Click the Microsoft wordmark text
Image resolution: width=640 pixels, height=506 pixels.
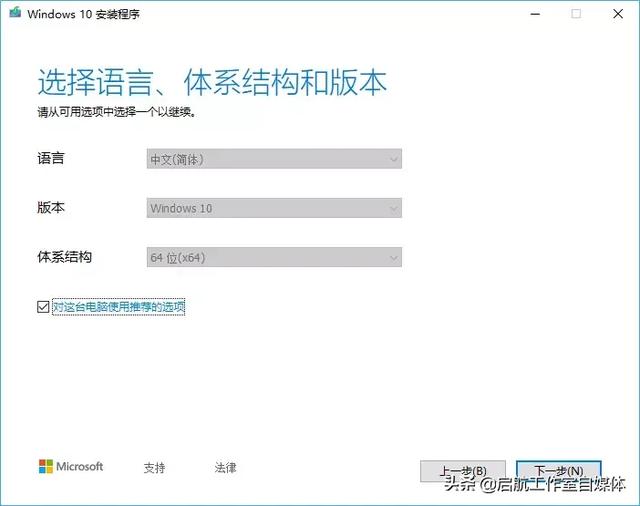(x=80, y=466)
